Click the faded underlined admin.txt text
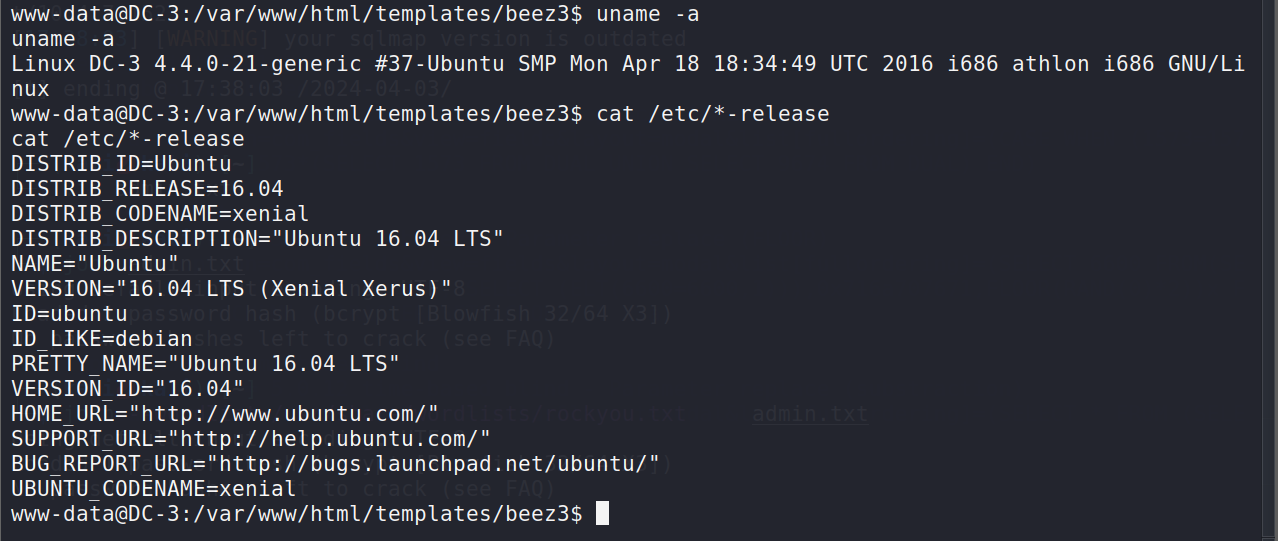This screenshot has height=541, width=1278. (x=810, y=413)
